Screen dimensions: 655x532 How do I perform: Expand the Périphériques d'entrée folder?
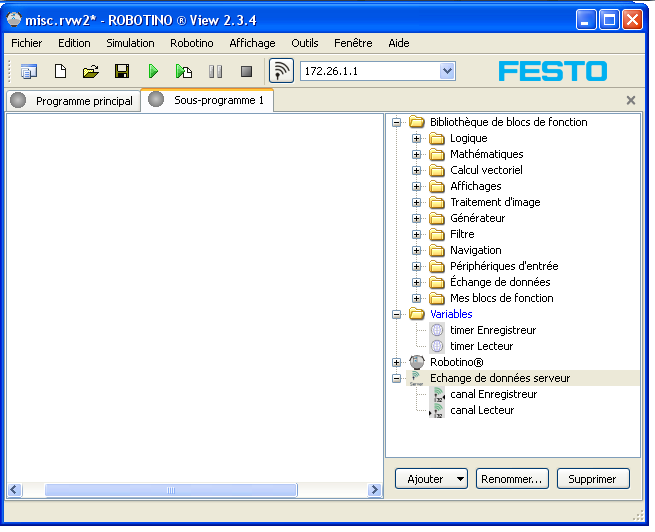pos(416,266)
